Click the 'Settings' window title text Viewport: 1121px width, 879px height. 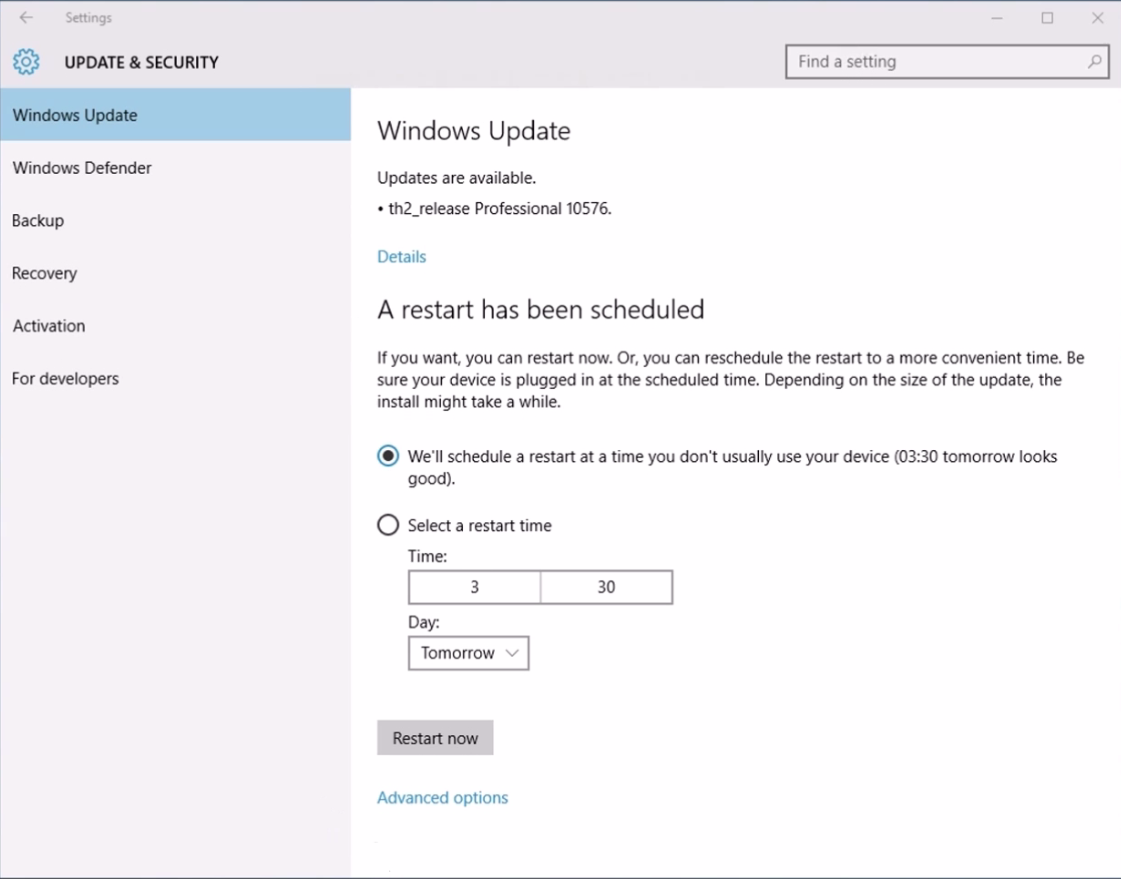pos(89,18)
